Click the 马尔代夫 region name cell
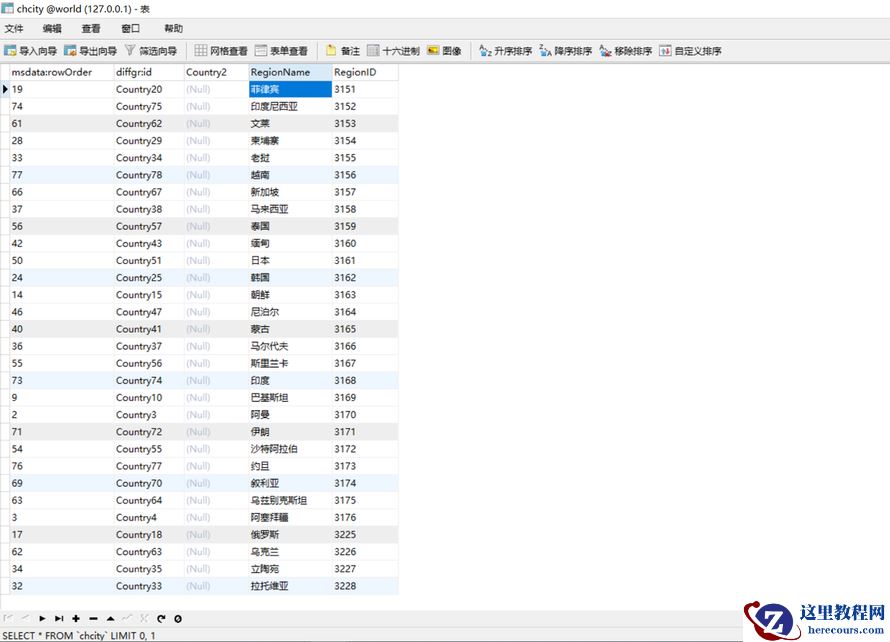Viewport: 890px width, 642px height. (x=290, y=346)
